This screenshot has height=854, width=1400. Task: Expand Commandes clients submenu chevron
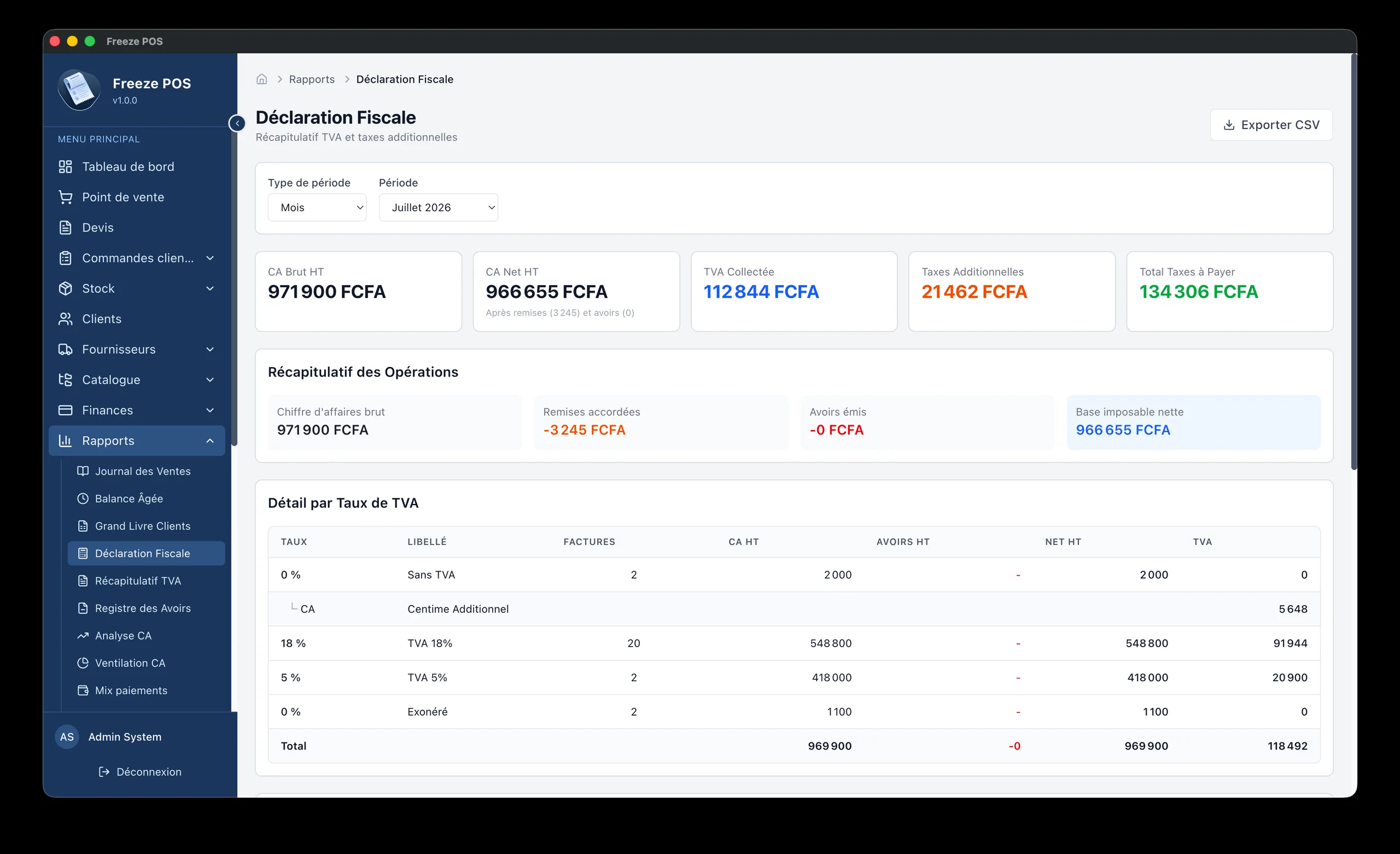click(x=209, y=258)
